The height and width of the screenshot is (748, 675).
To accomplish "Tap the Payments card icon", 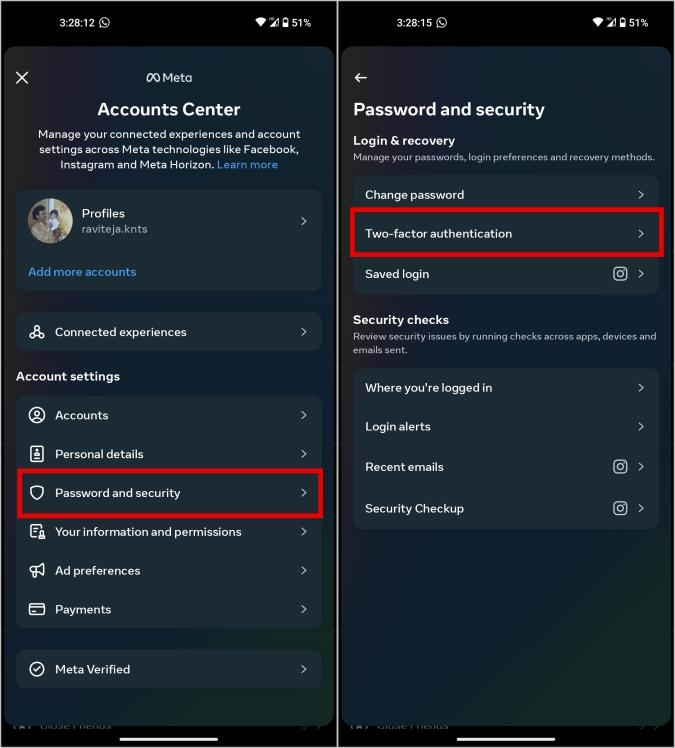I will (x=37, y=609).
